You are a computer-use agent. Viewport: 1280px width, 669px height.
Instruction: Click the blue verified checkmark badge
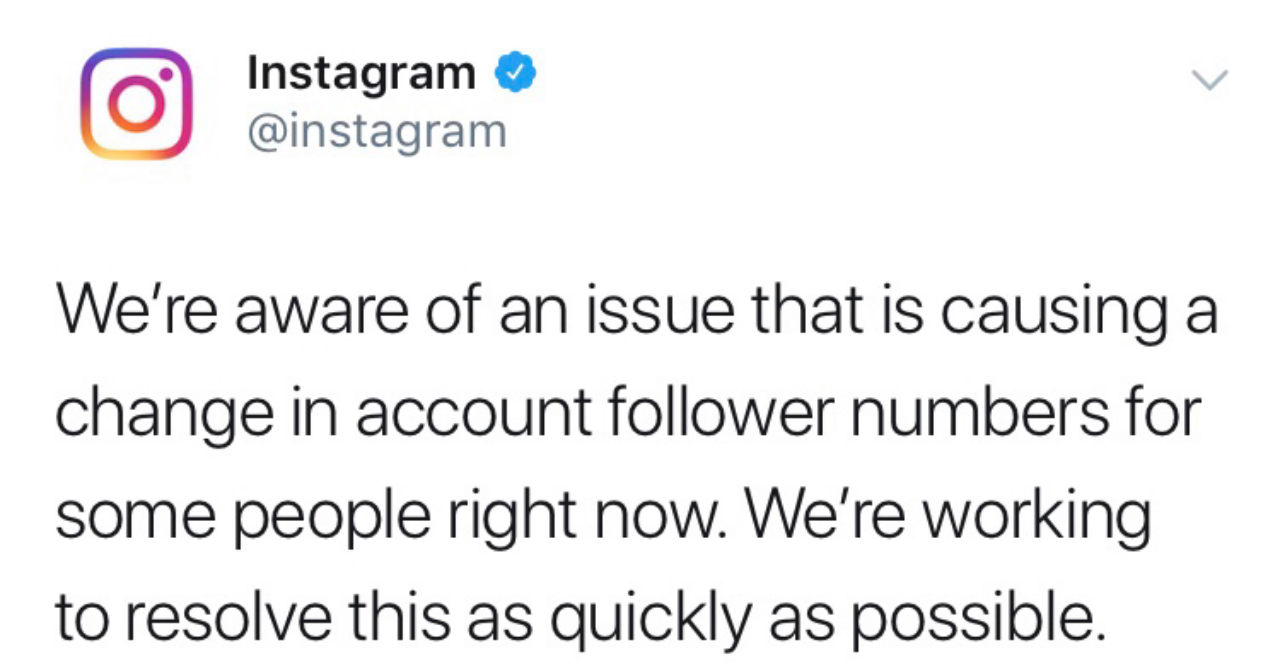pyautogui.click(x=516, y=75)
